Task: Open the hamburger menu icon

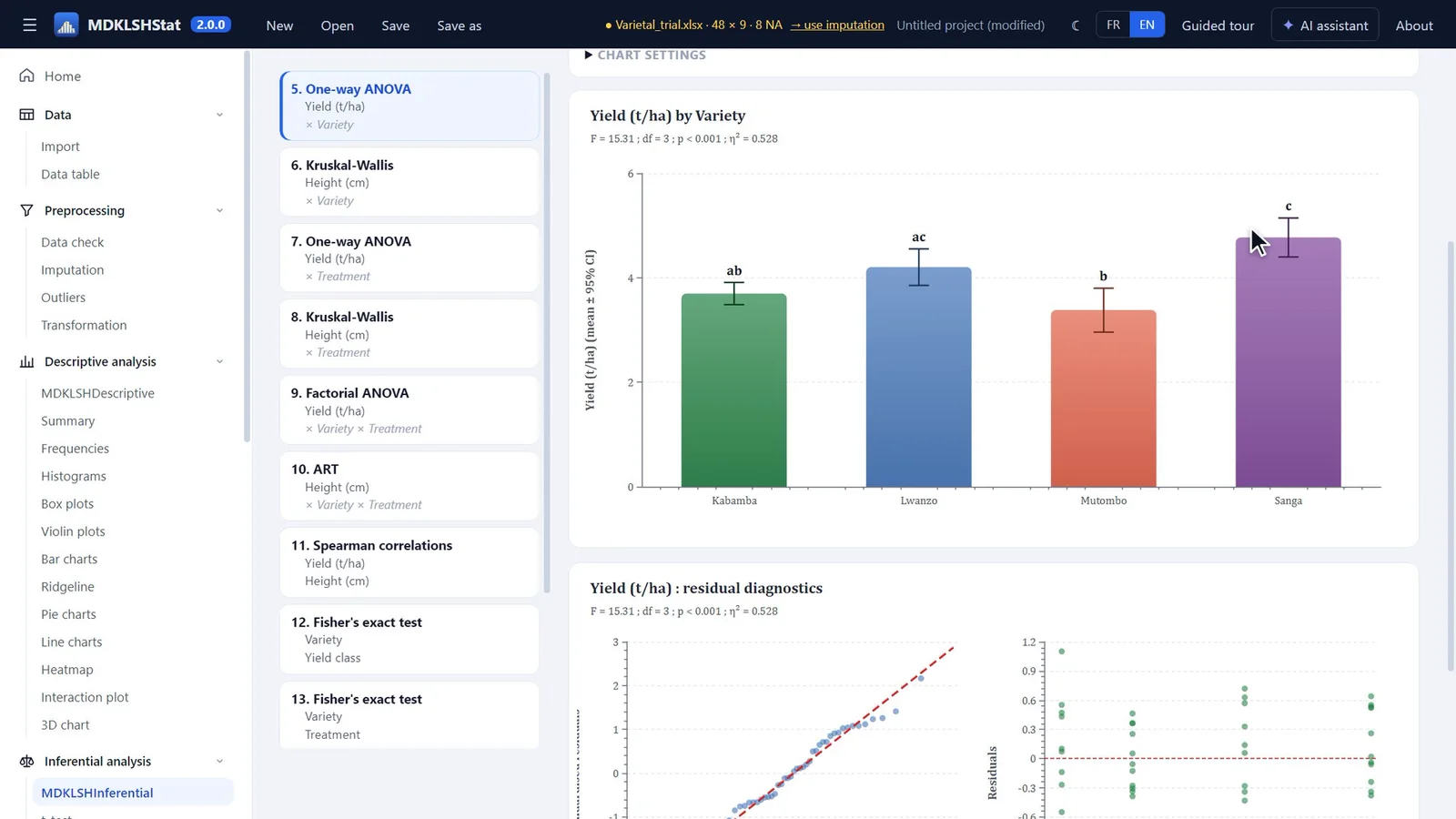Action: click(x=30, y=25)
